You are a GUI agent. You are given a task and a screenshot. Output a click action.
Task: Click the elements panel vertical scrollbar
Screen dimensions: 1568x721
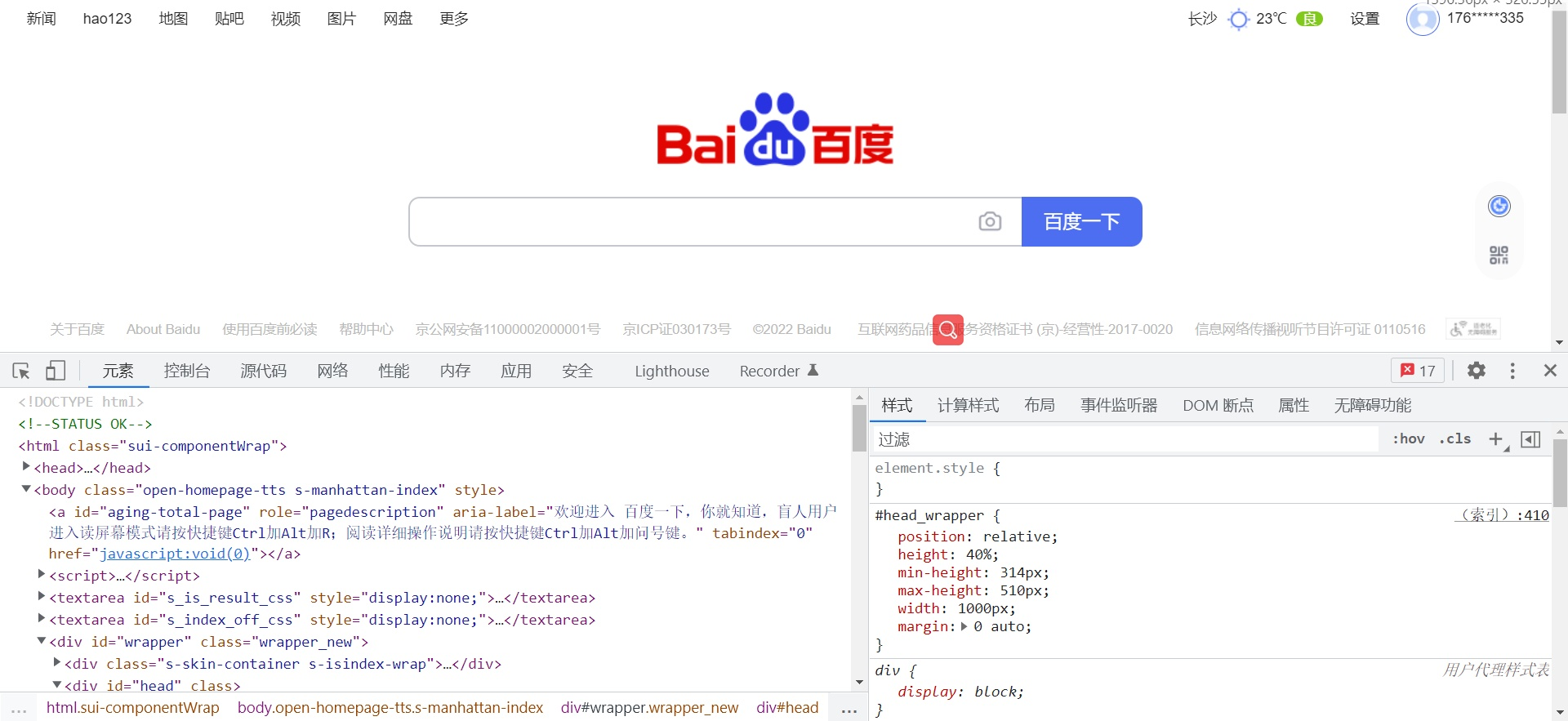859,428
